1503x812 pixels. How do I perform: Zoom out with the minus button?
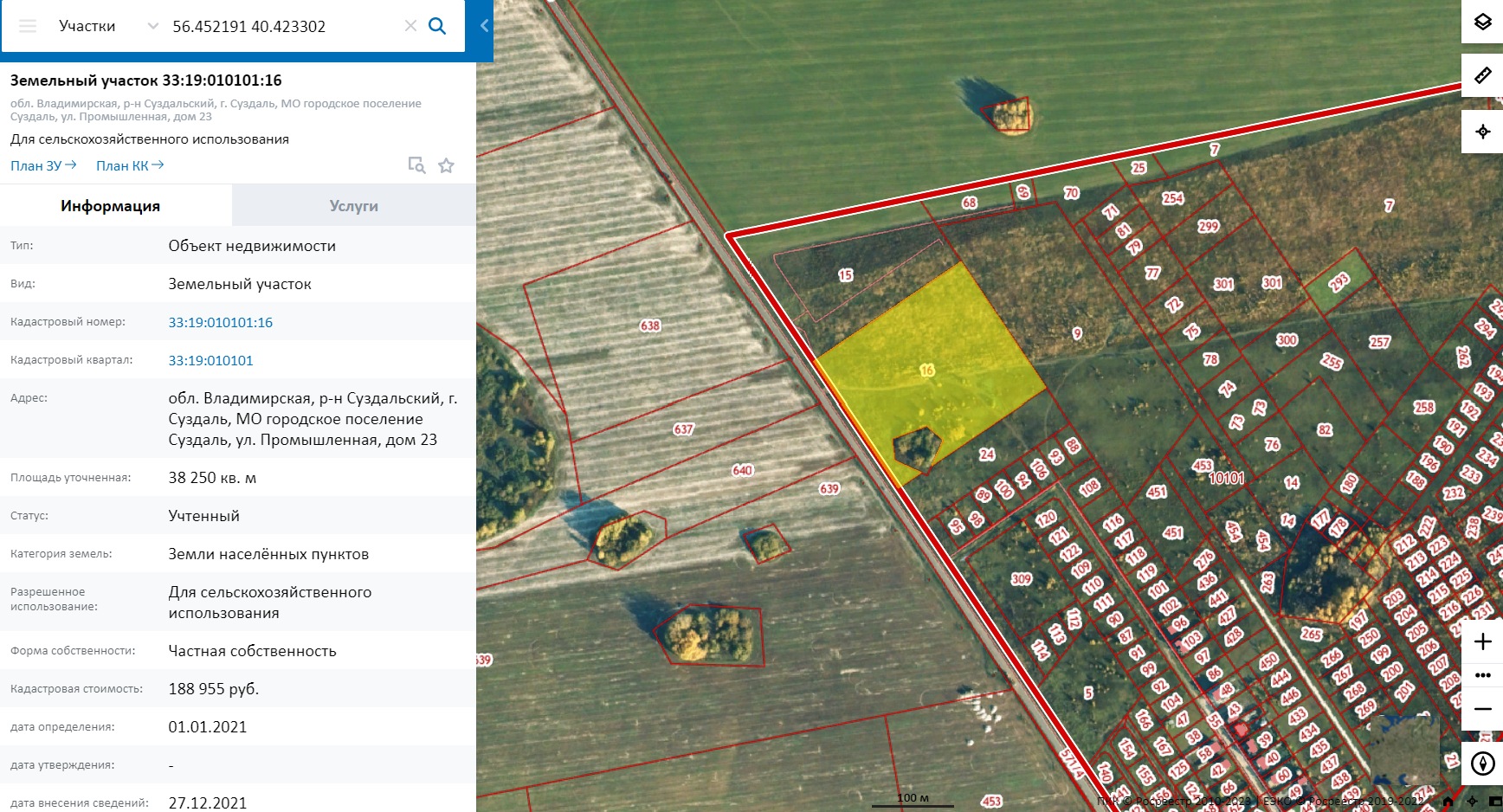point(1482,709)
